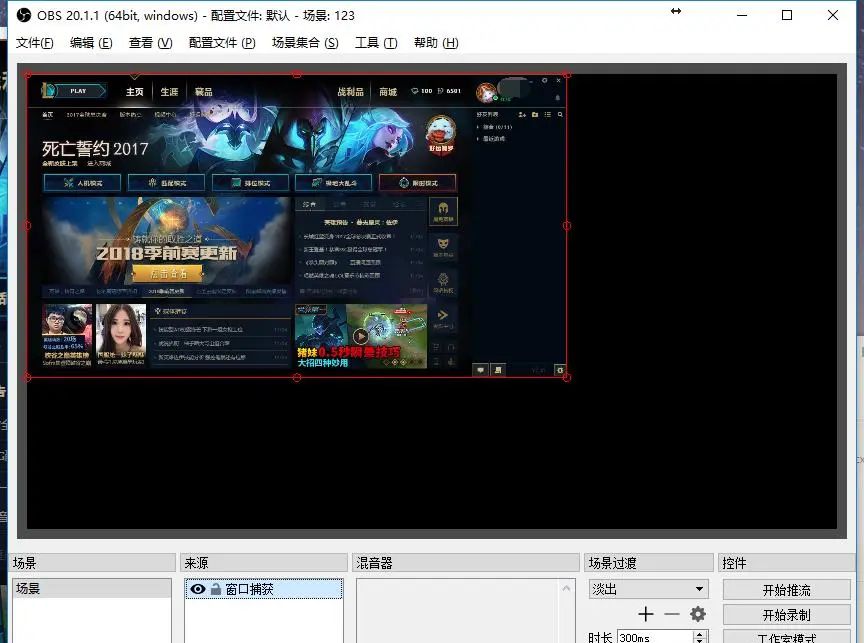
Task: Click the 死亡誓约 2017 headline
Action: pyautogui.click(x=95, y=149)
